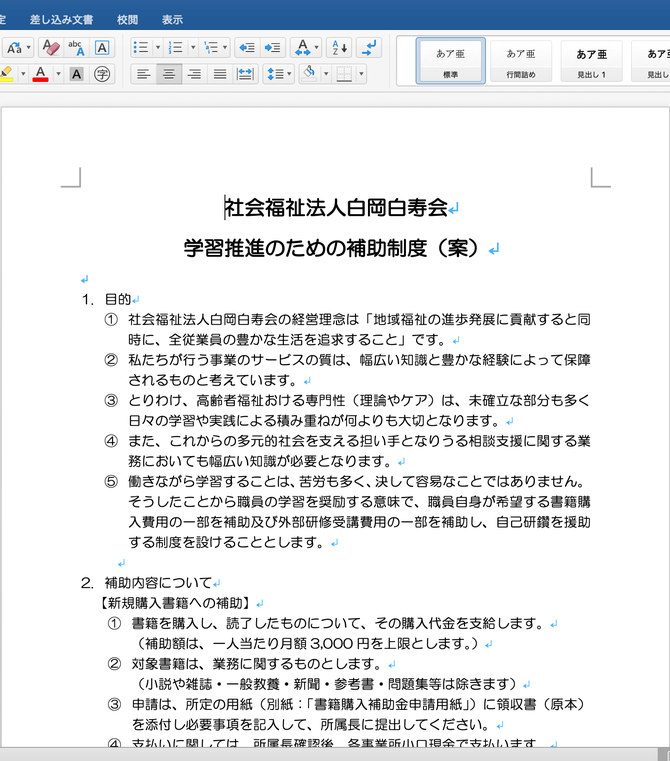Select the 行間詰め style
The width and height of the screenshot is (670, 761).
(x=521, y=61)
